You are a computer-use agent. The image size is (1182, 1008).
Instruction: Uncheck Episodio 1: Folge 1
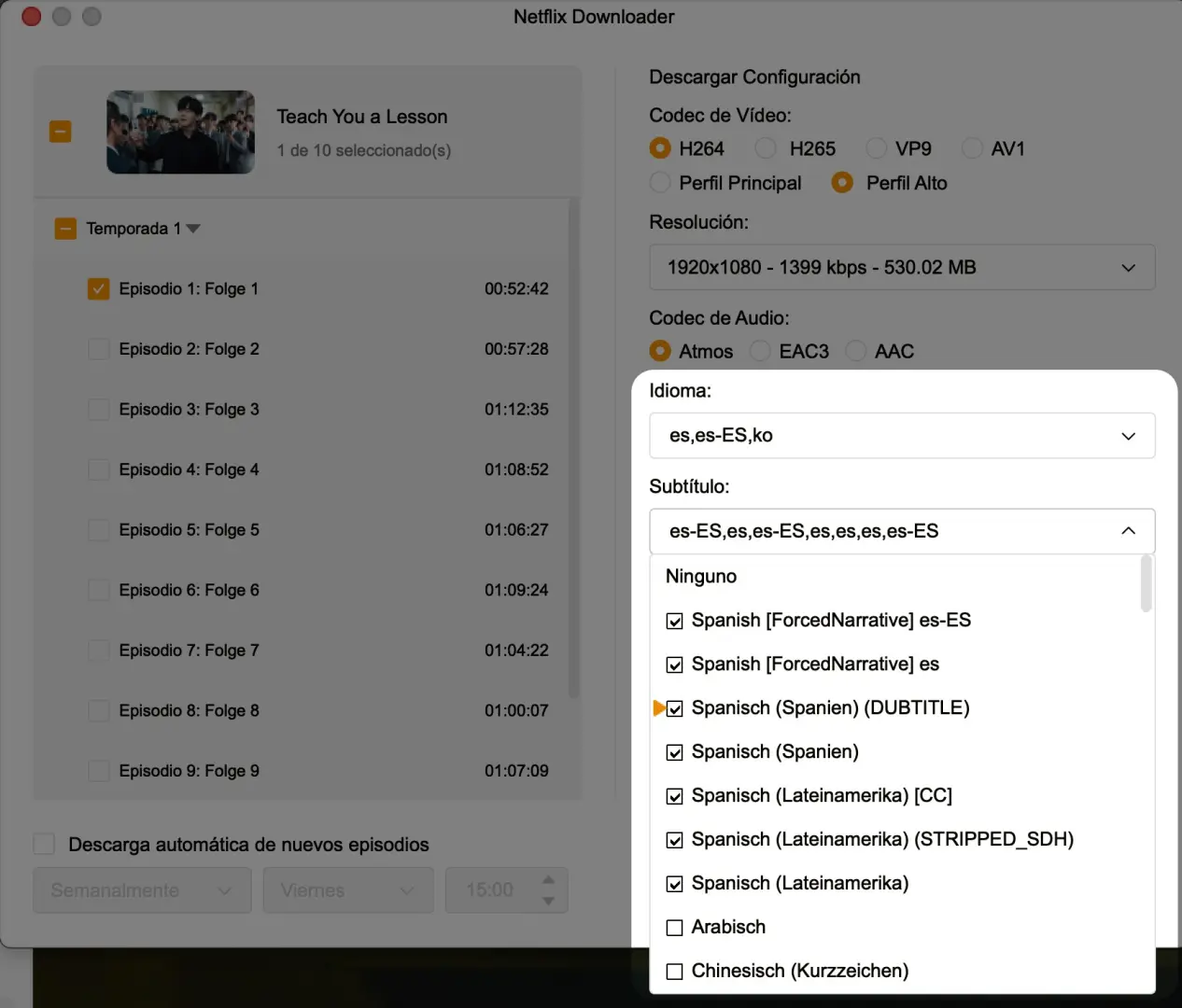(x=99, y=289)
